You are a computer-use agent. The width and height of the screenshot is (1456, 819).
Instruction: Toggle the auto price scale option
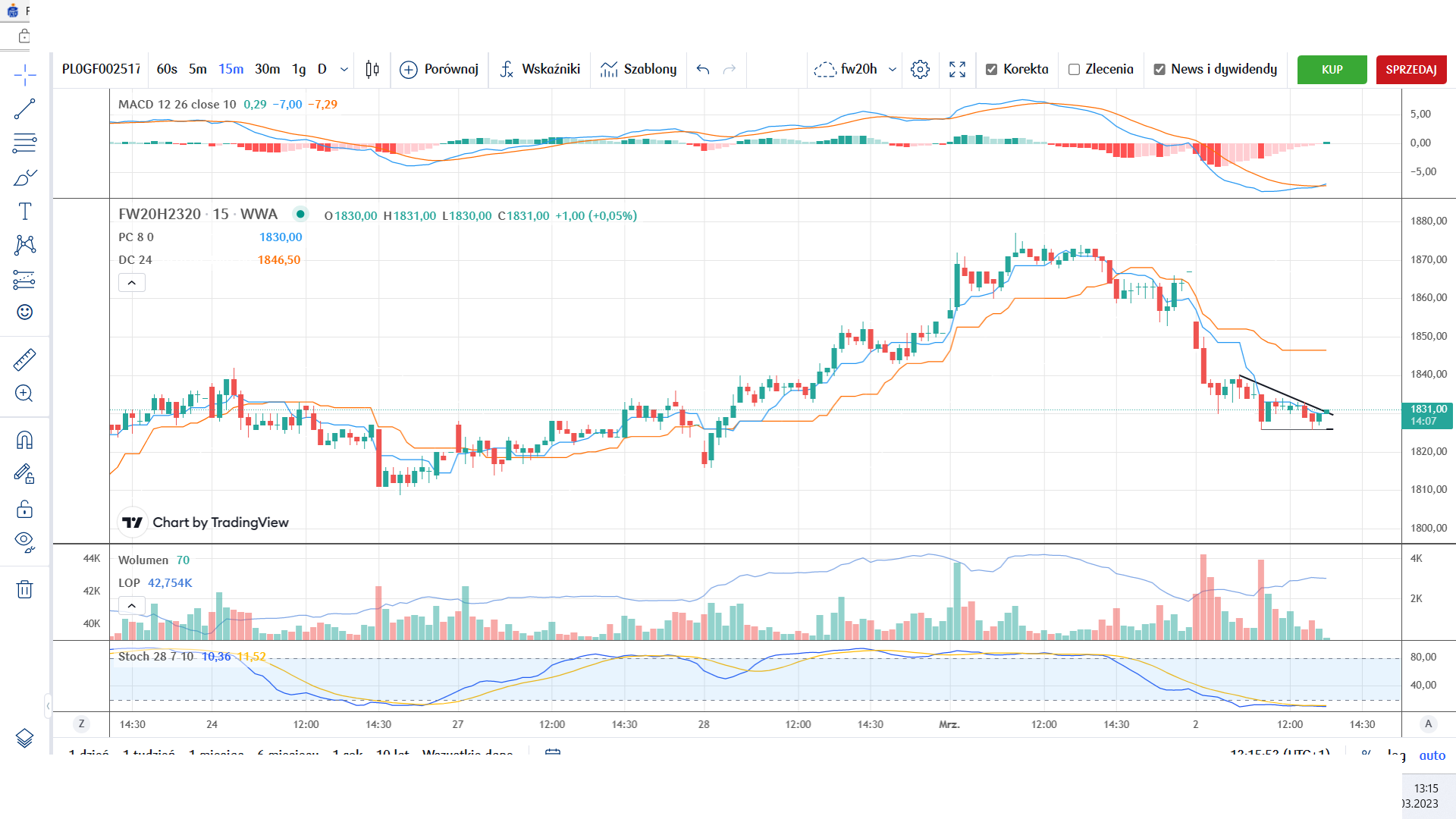click(x=1432, y=755)
